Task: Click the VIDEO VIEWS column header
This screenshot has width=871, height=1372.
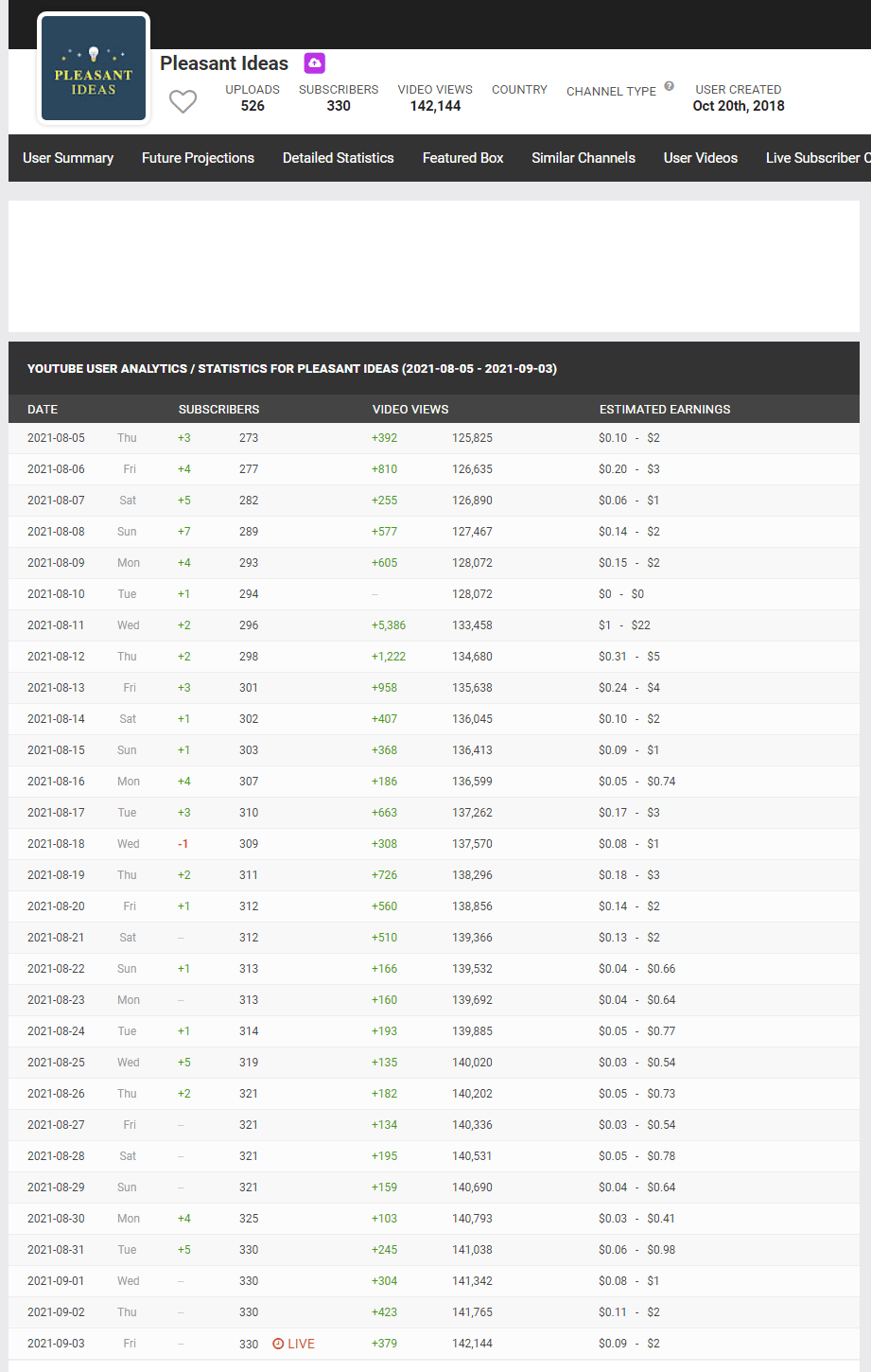Action: pyautogui.click(x=410, y=410)
